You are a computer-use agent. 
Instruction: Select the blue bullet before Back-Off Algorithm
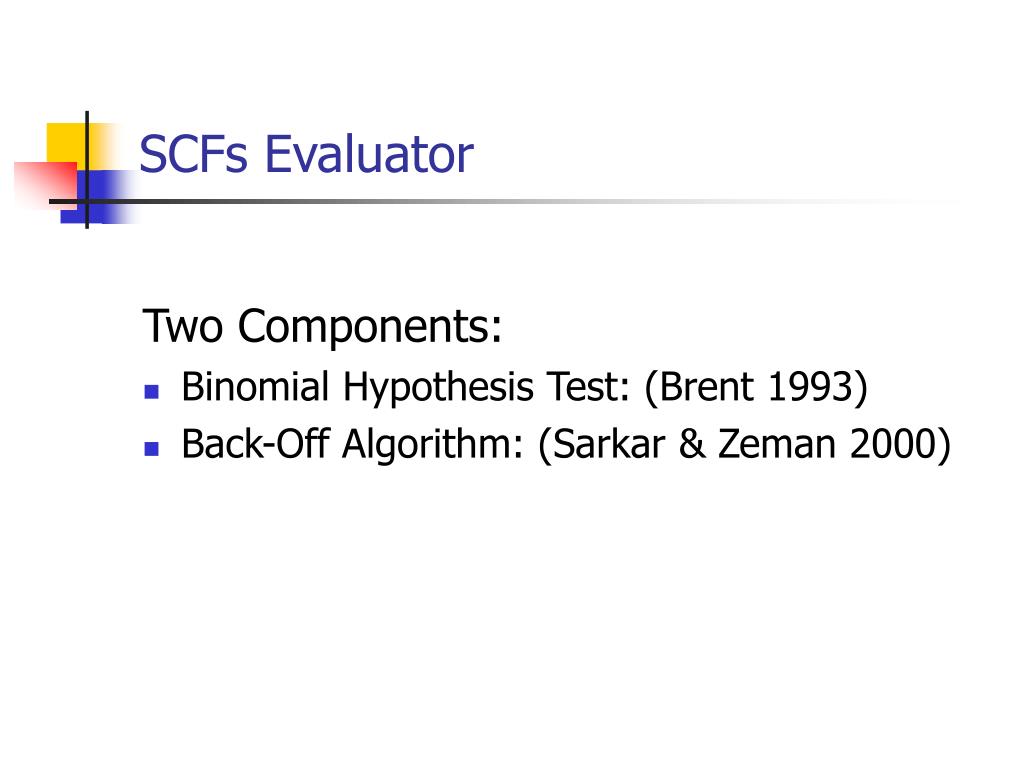tap(152, 449)
